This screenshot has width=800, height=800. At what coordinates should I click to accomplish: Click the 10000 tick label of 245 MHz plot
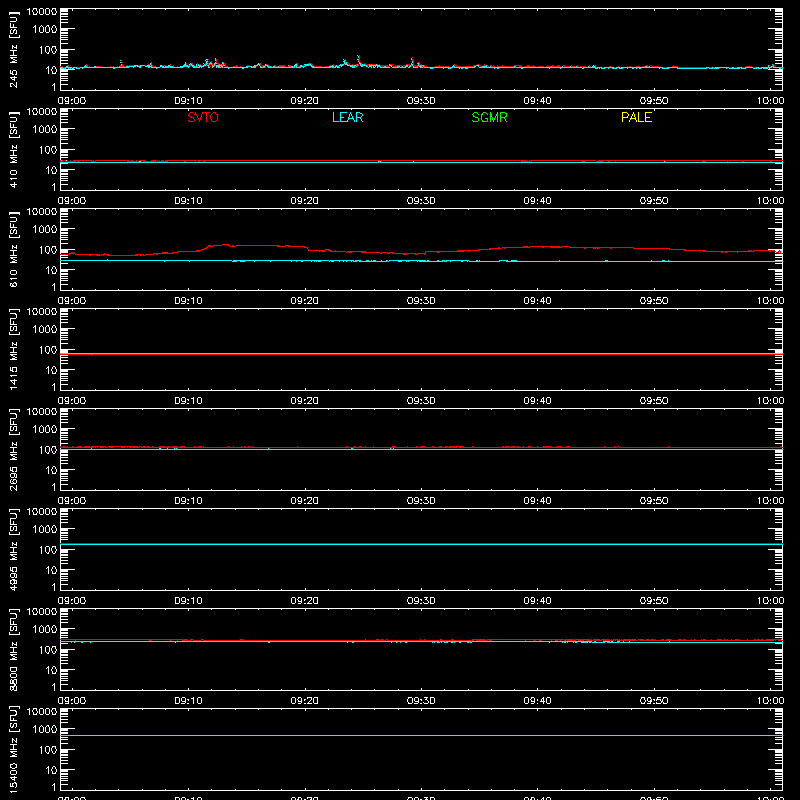42,12
